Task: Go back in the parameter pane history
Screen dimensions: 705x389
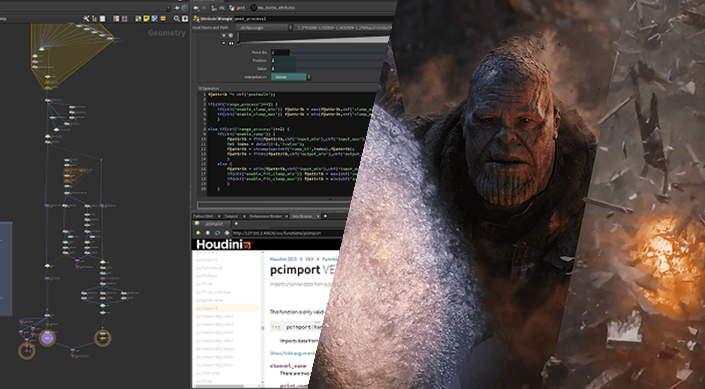Action: [x=196, y=8]
